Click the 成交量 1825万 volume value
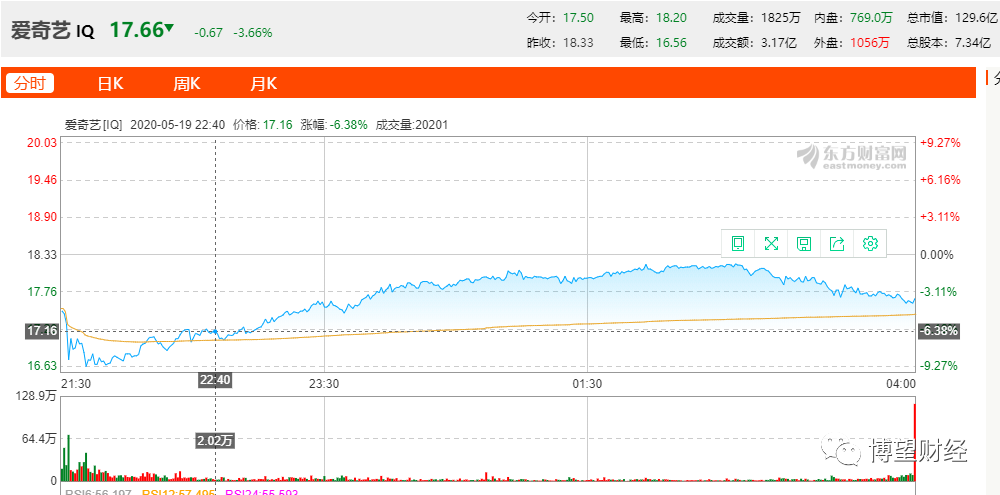The width and height of the screenshot is (1000, 495). pos(783,18)
